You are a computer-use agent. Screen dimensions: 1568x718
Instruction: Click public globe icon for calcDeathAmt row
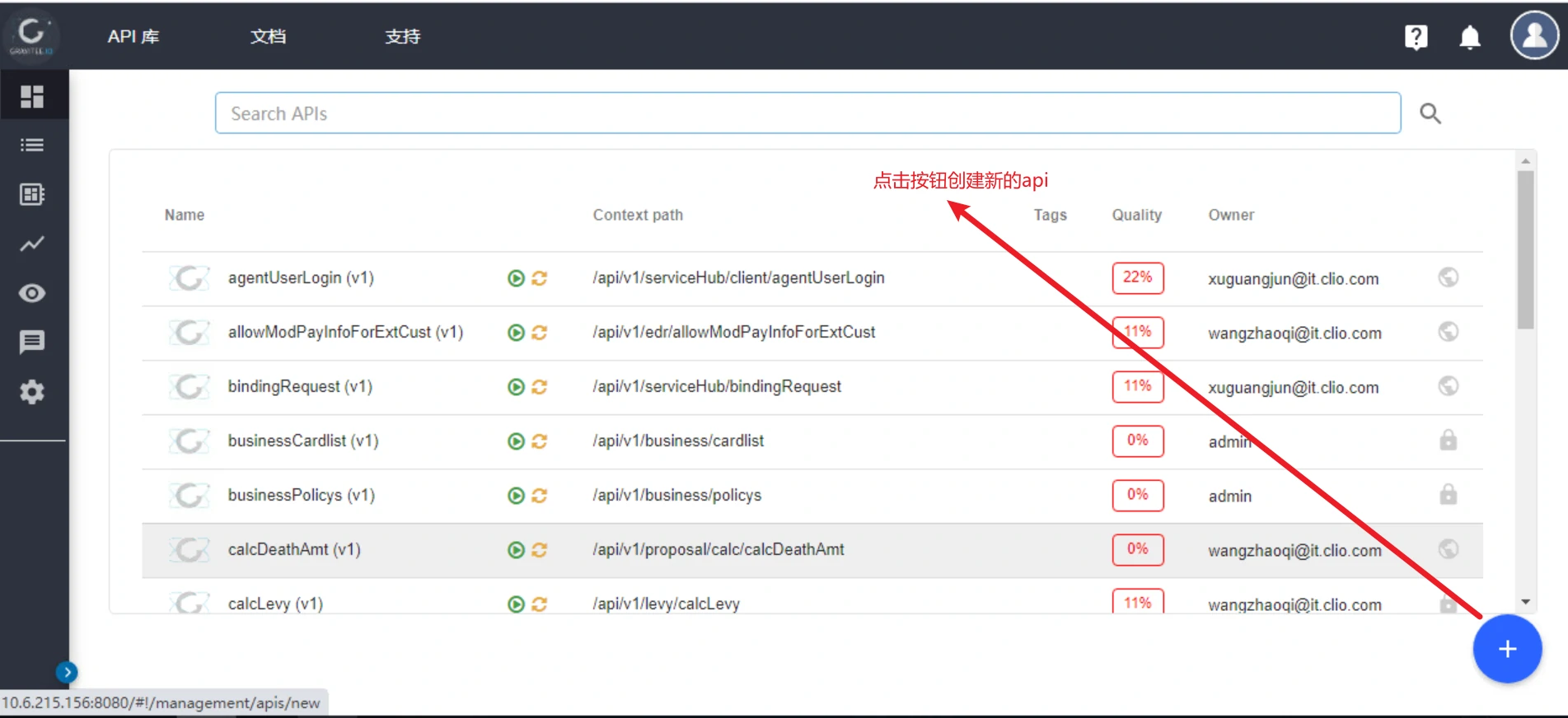click(x=1448, y=549)
